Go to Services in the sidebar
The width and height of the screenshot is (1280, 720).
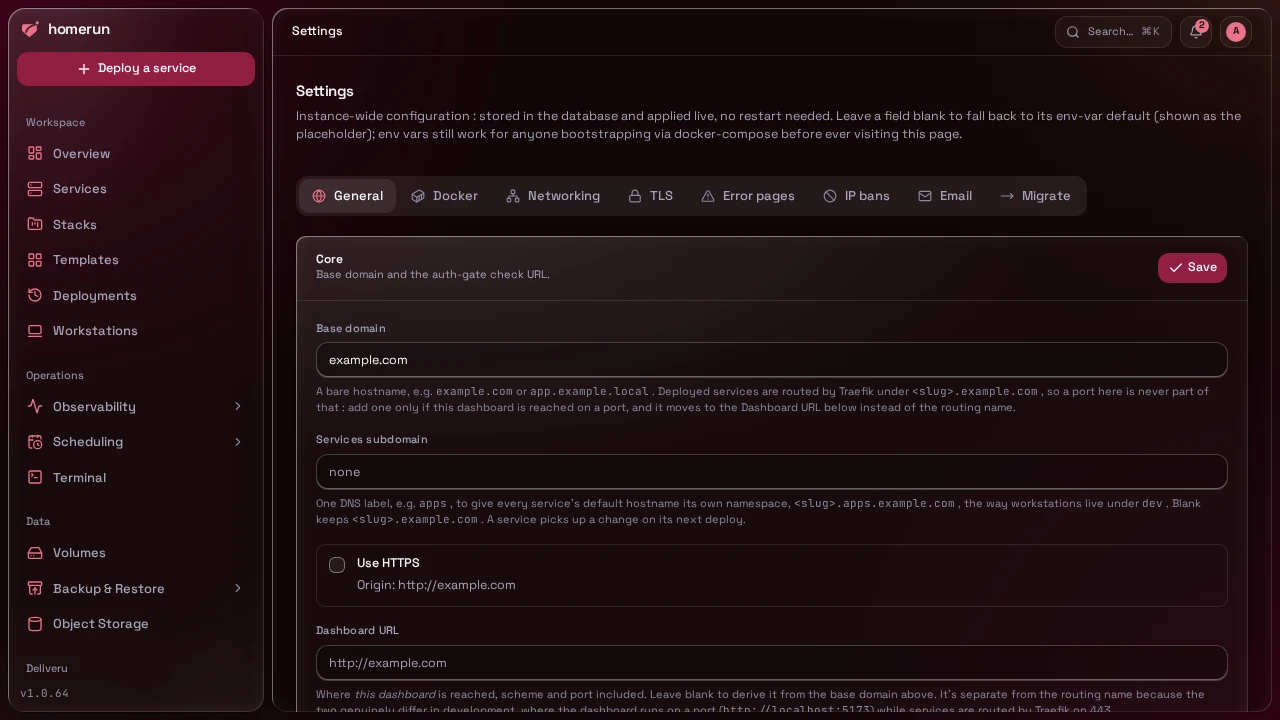136,189
